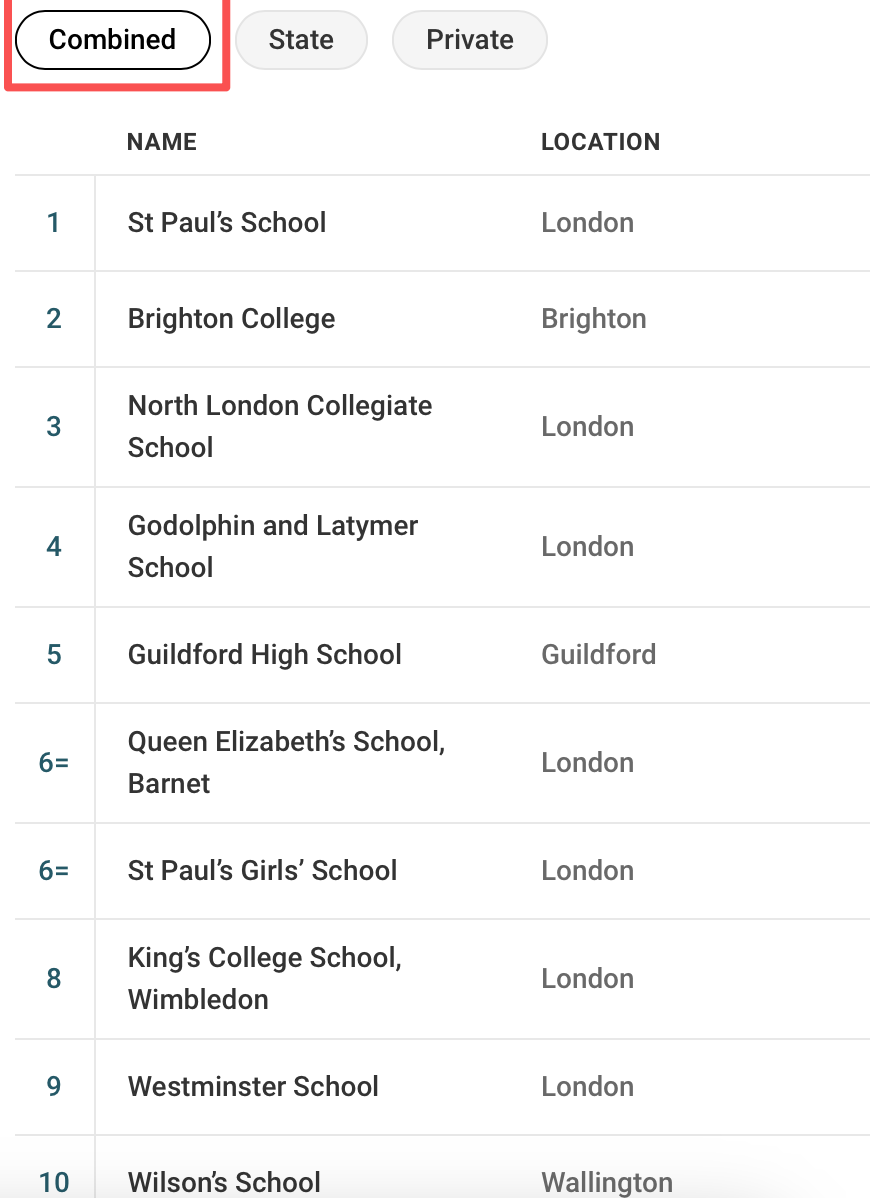
Task: Click rank number 8 cell
Action: pos(54,978)
